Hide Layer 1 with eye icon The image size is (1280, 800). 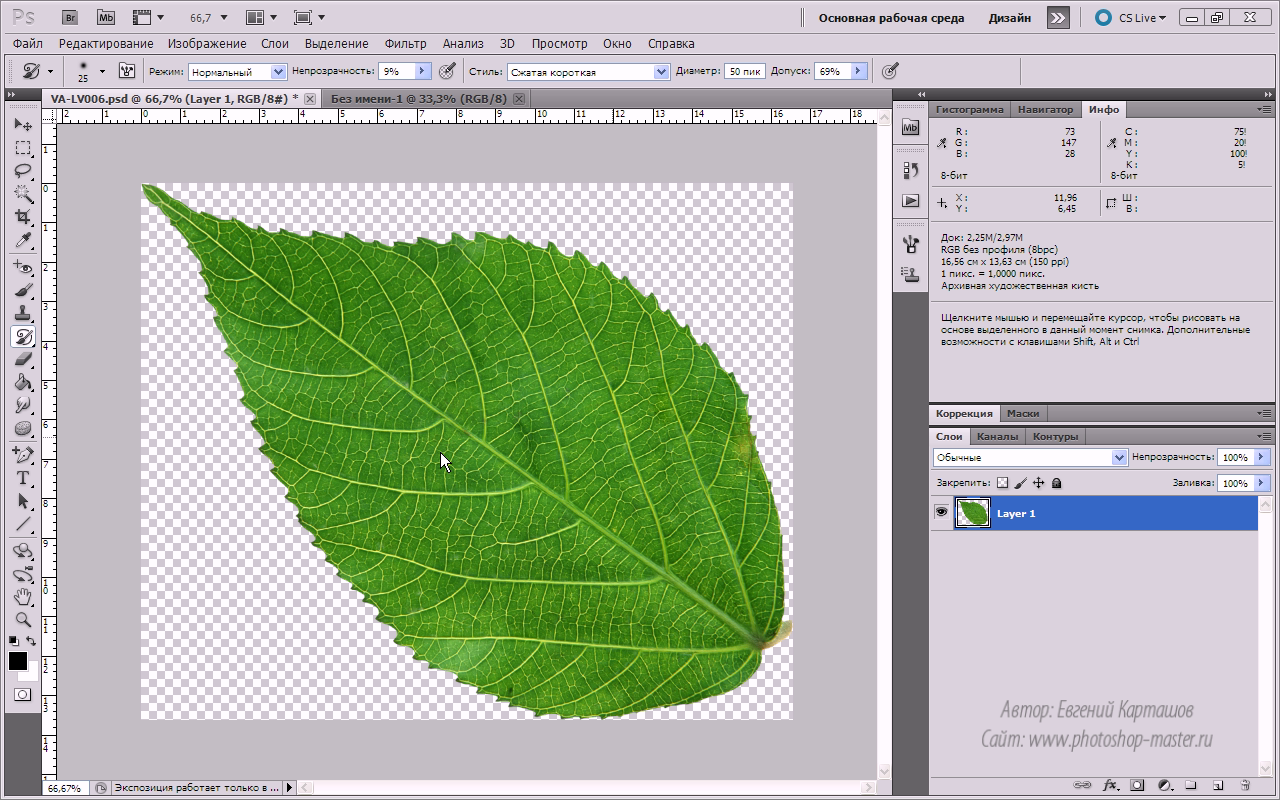[941, 513]
